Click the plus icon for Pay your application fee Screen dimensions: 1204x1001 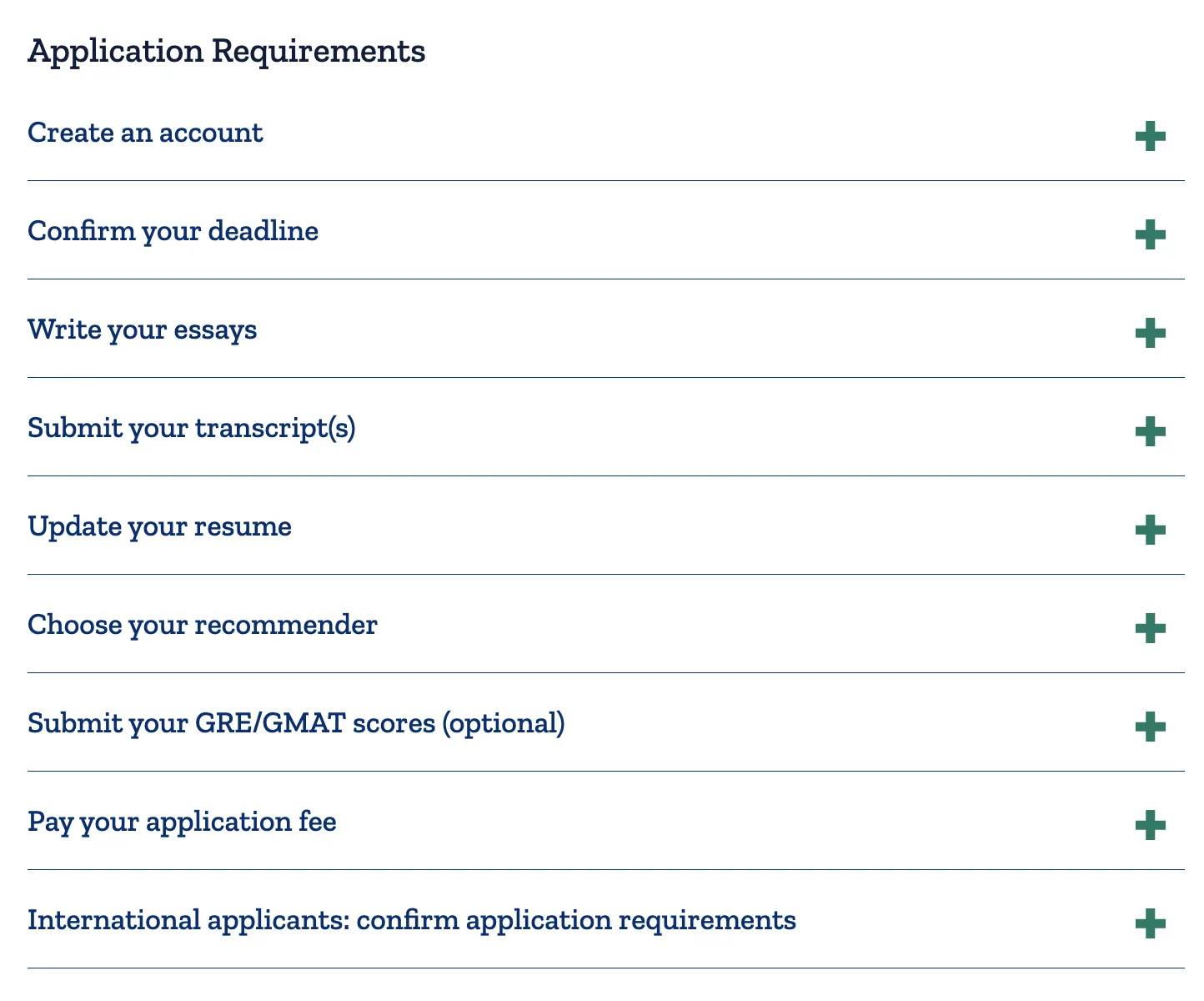(x=1150, y=825)
